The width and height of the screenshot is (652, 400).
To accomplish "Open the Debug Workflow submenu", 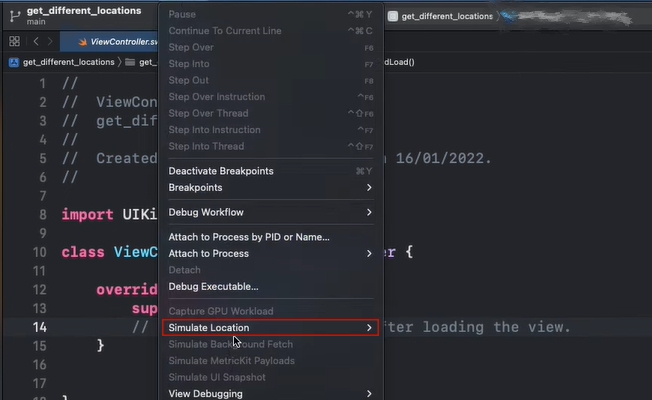I will click(270, 212).
